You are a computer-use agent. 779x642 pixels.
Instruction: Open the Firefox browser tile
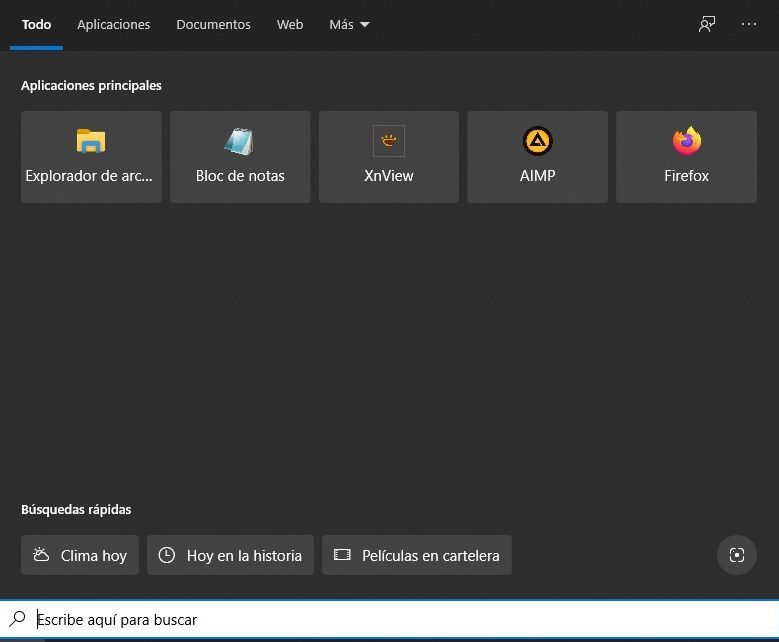pyautogui.click(x=686, y=157)
